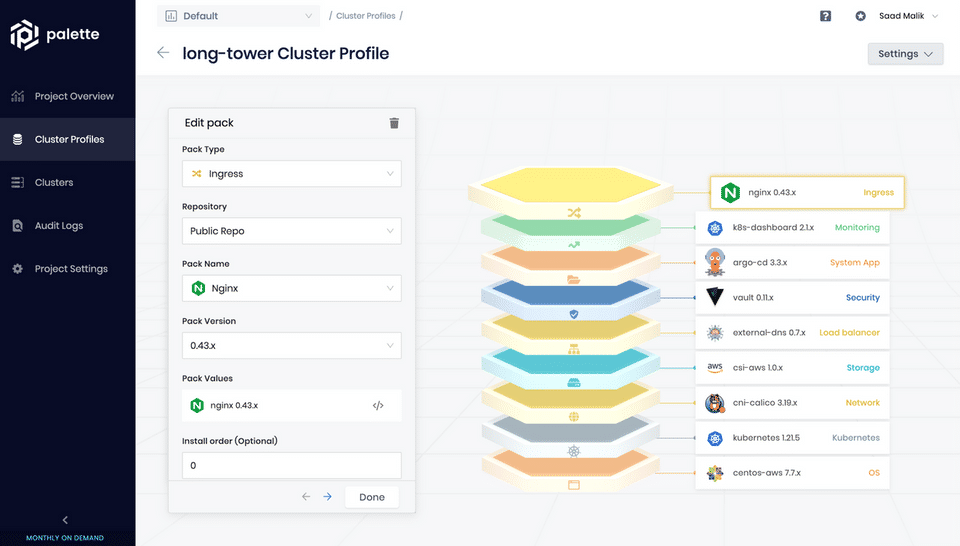The width and height of the screenshot is (960, 546).
Task: Click the centos-aws pack icon
Action: [x=714, y=473]
